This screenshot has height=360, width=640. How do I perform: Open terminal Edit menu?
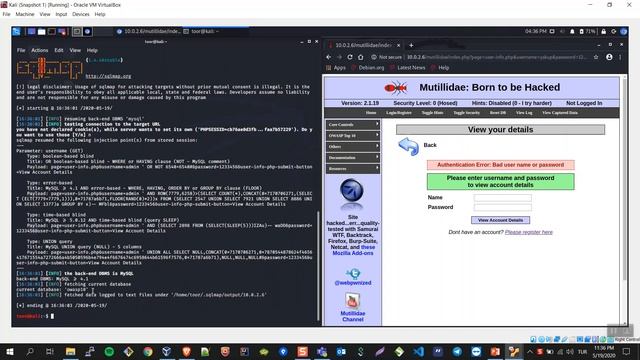point(59,50)
